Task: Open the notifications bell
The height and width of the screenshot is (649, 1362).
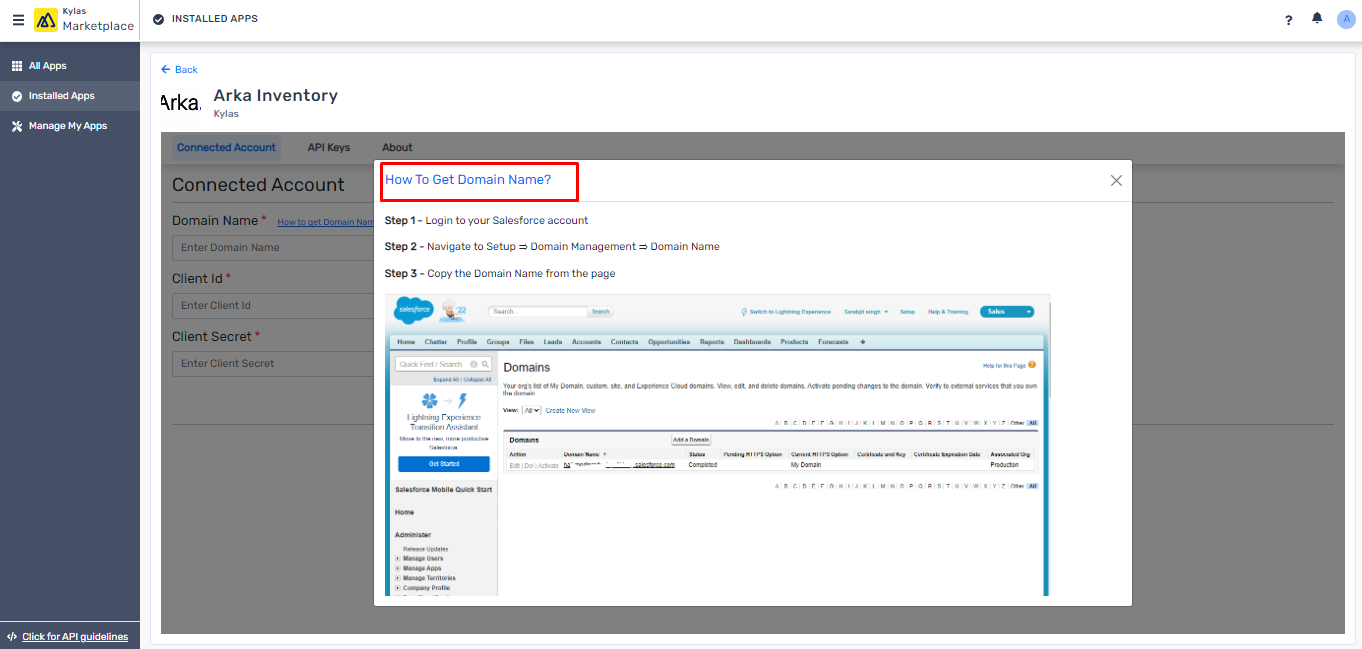Action: (1317, 19)
